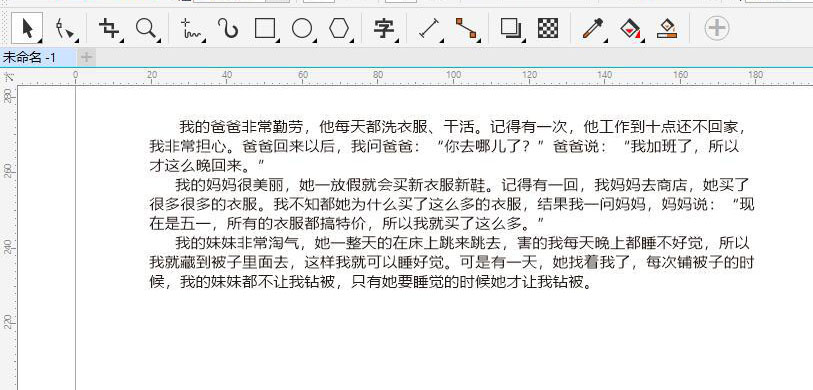
Task: Pick the Connector line tool
Action: point(466,29)
